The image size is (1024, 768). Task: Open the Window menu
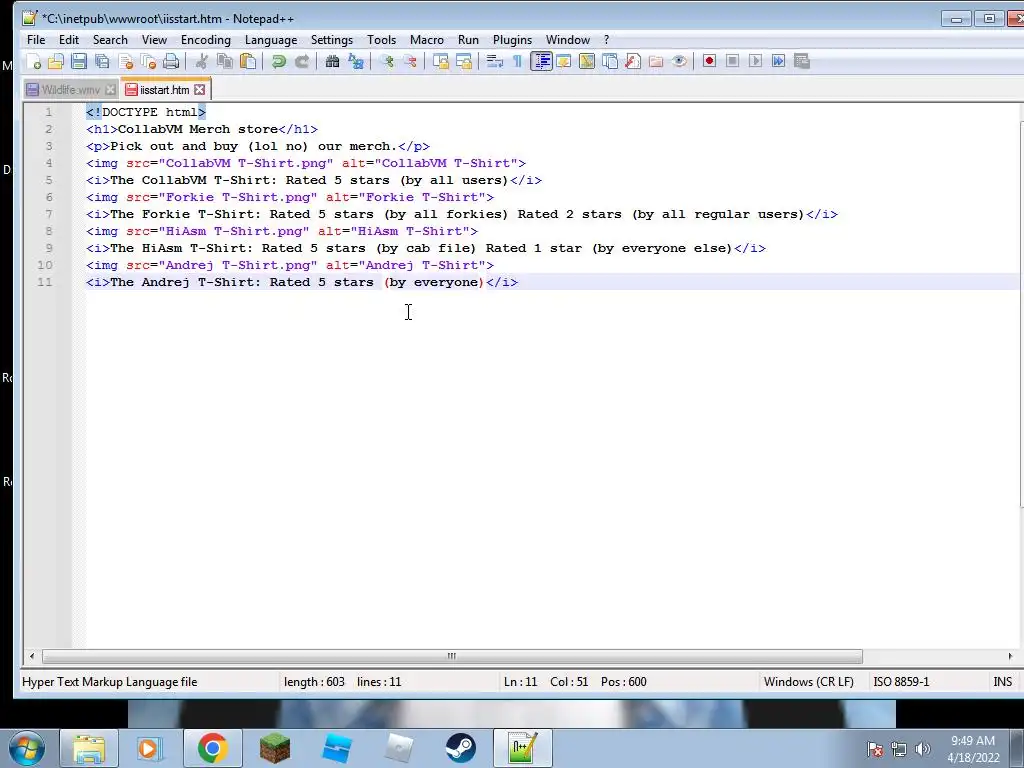[x=568, y=40]
